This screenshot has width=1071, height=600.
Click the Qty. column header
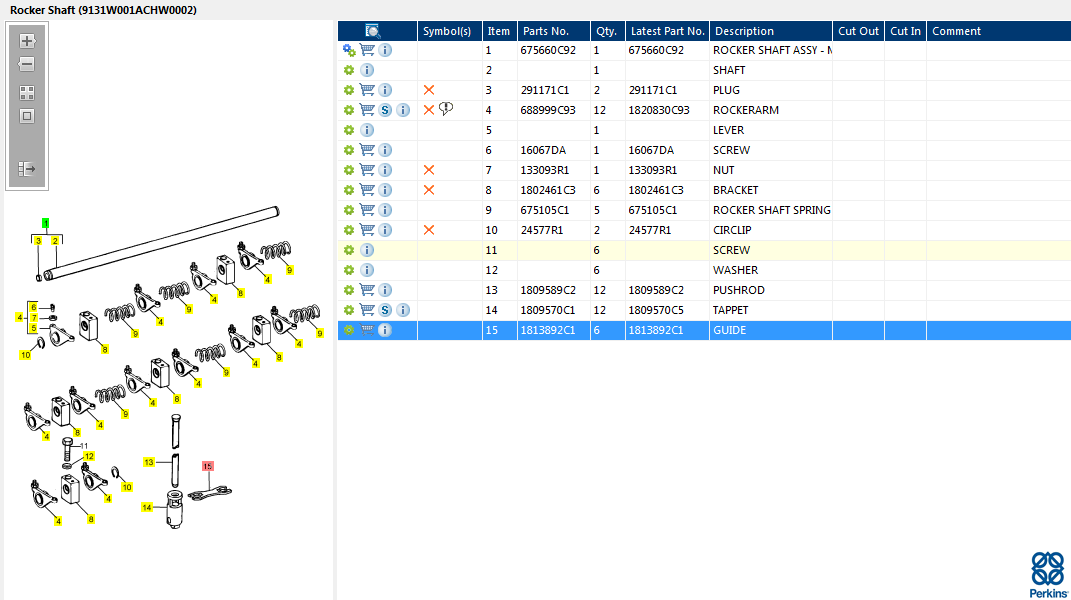tap(607, 31)
